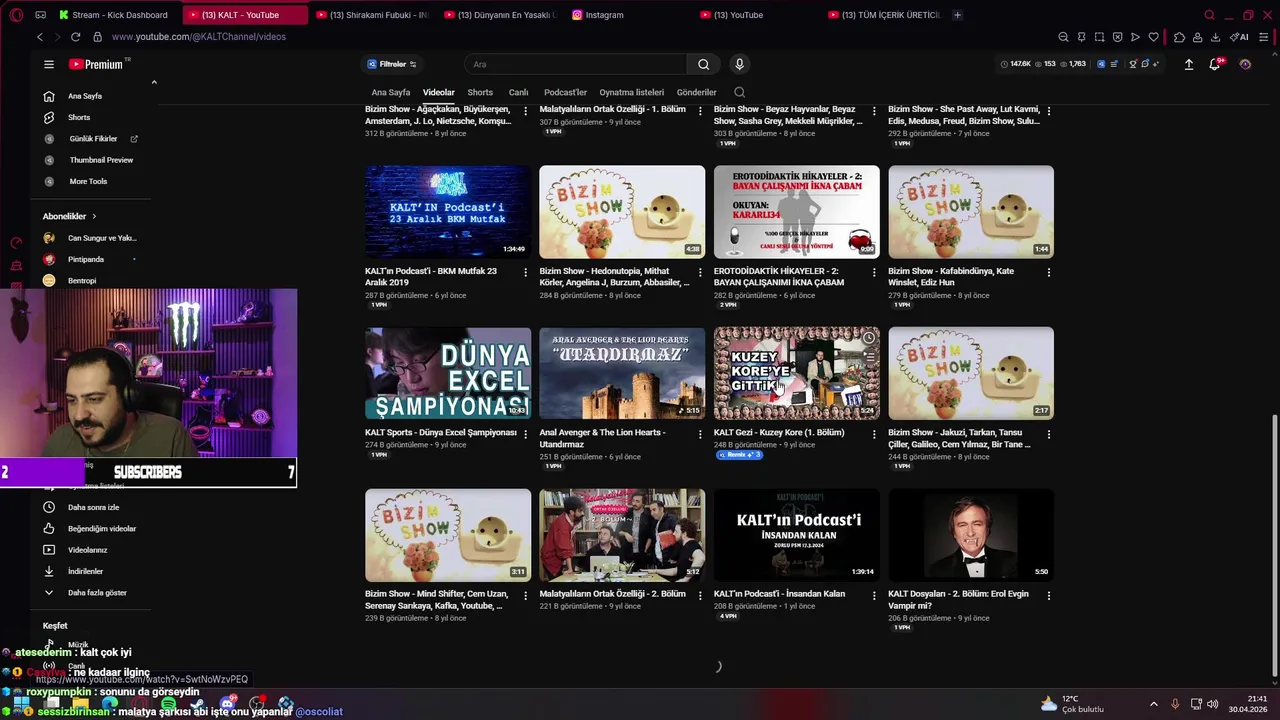Open Pintipanda subscription channel
This screenshot has width=1280, height=720.
(86, 259)
